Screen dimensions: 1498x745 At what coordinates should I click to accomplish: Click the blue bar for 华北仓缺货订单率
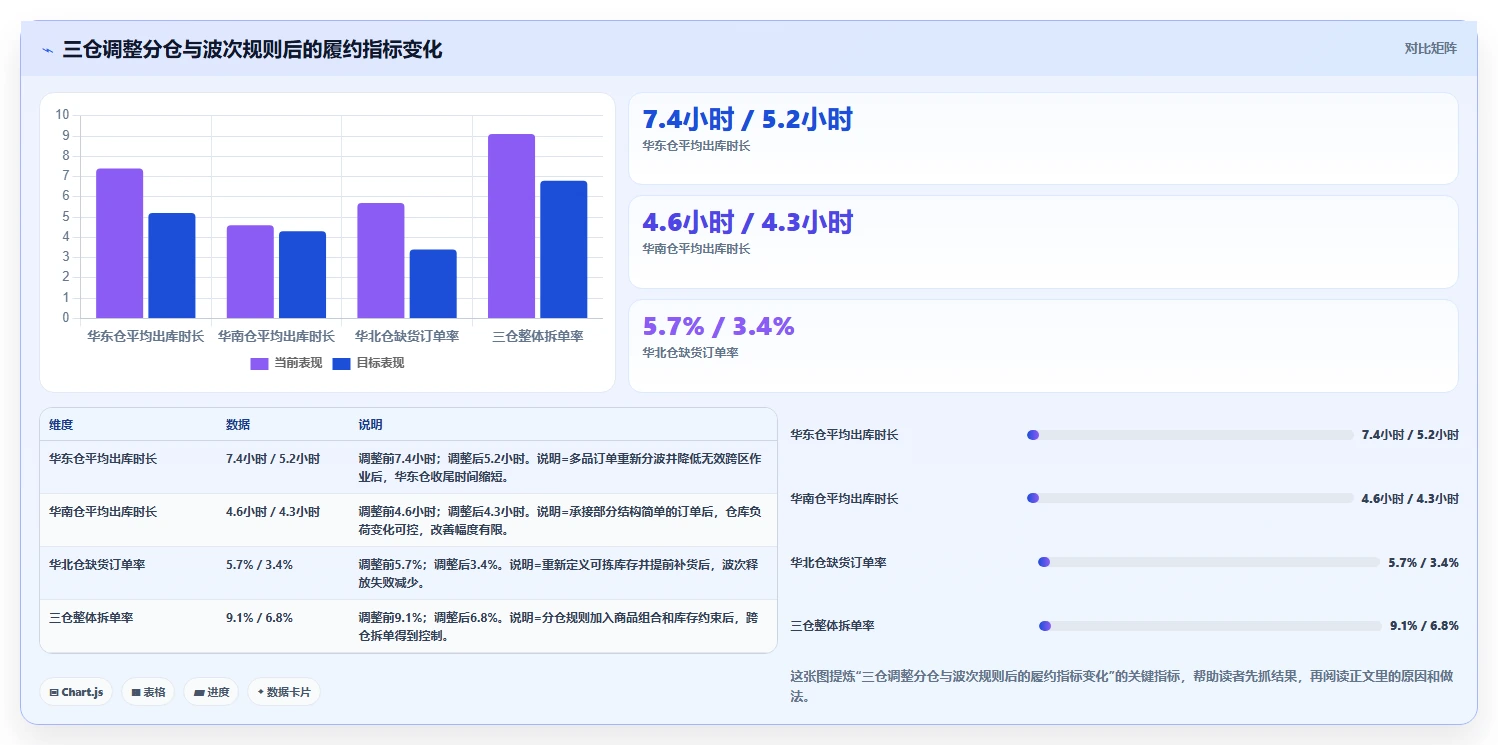(433, 284)
